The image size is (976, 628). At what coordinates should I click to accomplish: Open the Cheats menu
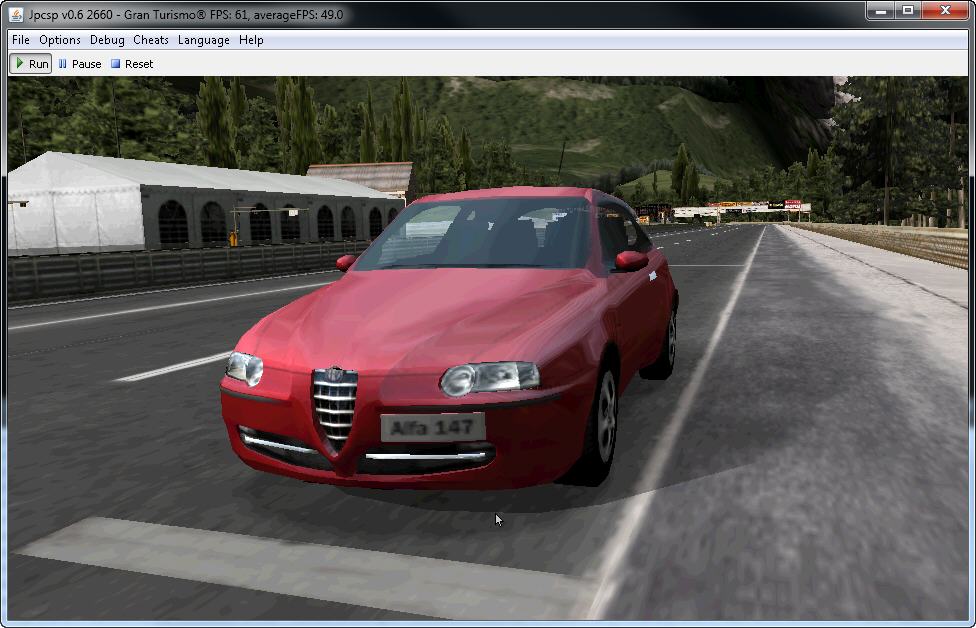pyautogui.click(x=151, y=40)
